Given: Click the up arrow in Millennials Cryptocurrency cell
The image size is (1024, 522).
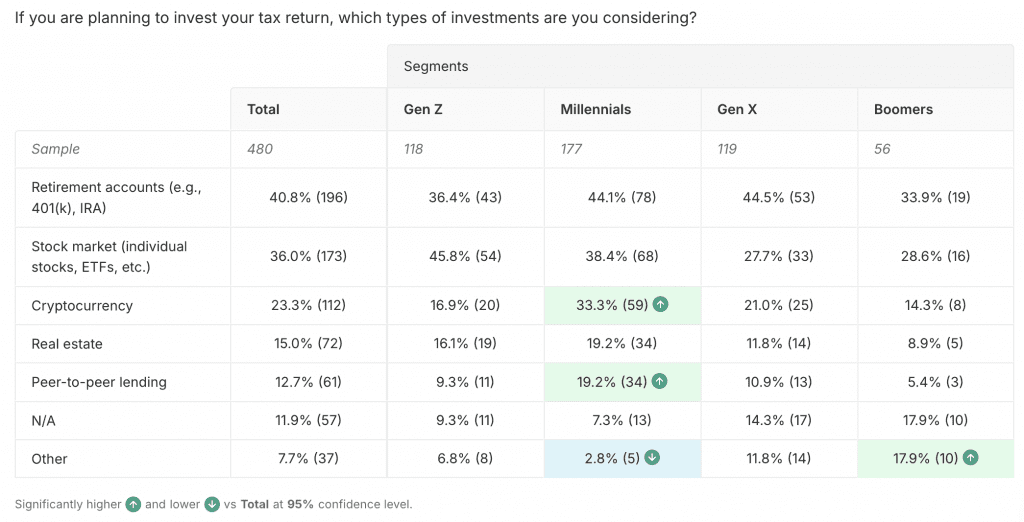Looking at the screenshot, I should [x=661, y=306].
